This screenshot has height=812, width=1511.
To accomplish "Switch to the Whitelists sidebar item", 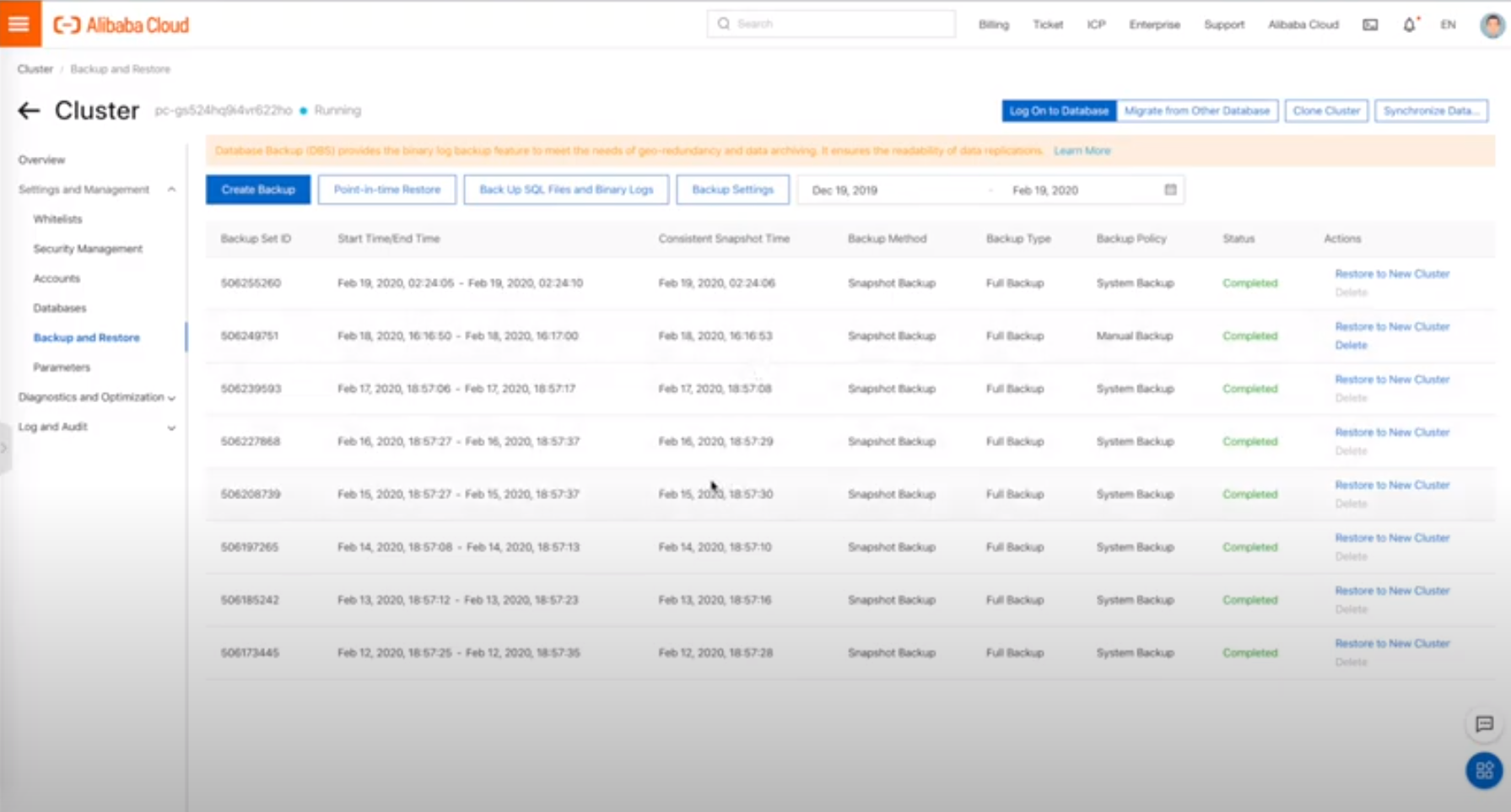I will 56,218.
